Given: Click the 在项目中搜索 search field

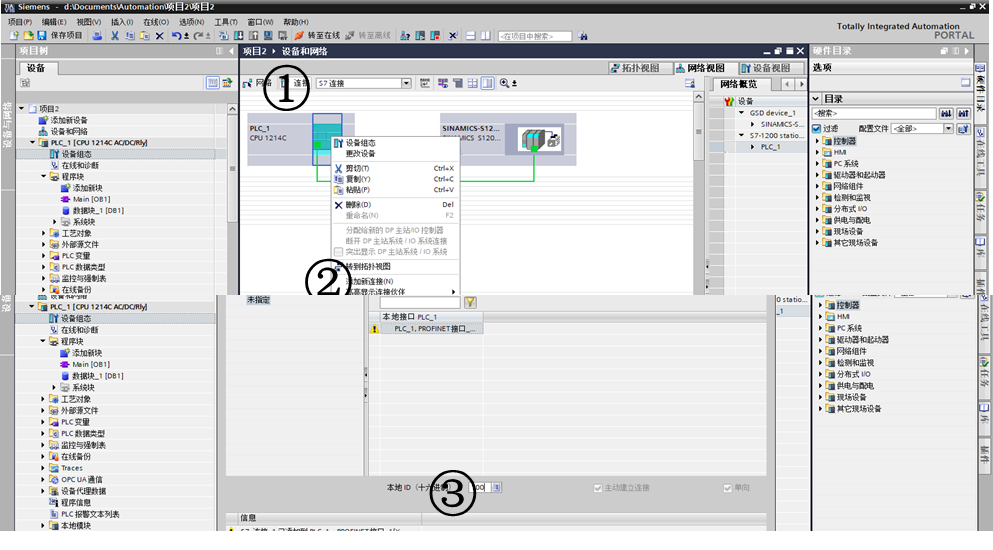Looking at the screenshot, I should tap(535, 36).
